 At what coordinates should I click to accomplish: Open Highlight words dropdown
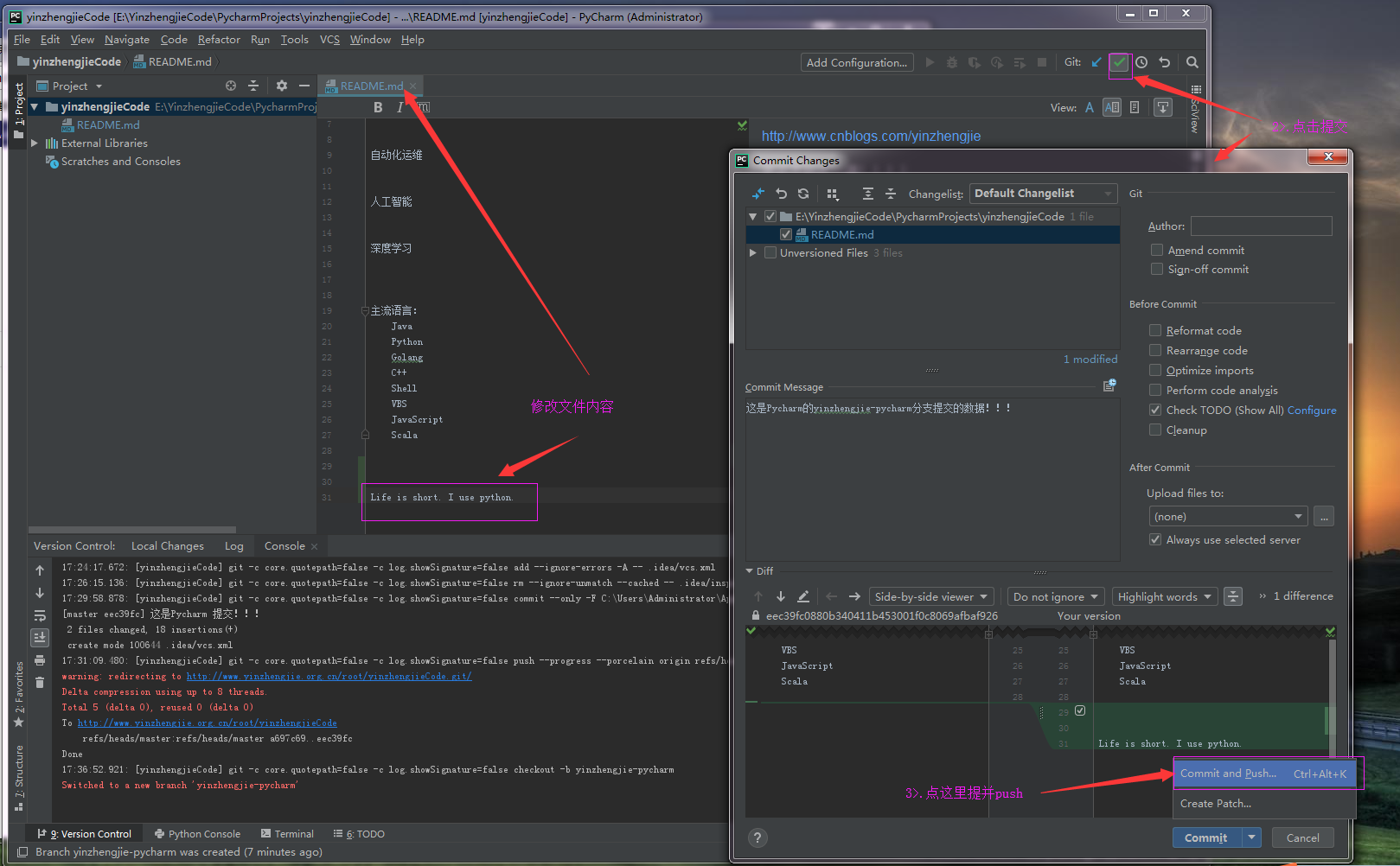click(1165, 596)
